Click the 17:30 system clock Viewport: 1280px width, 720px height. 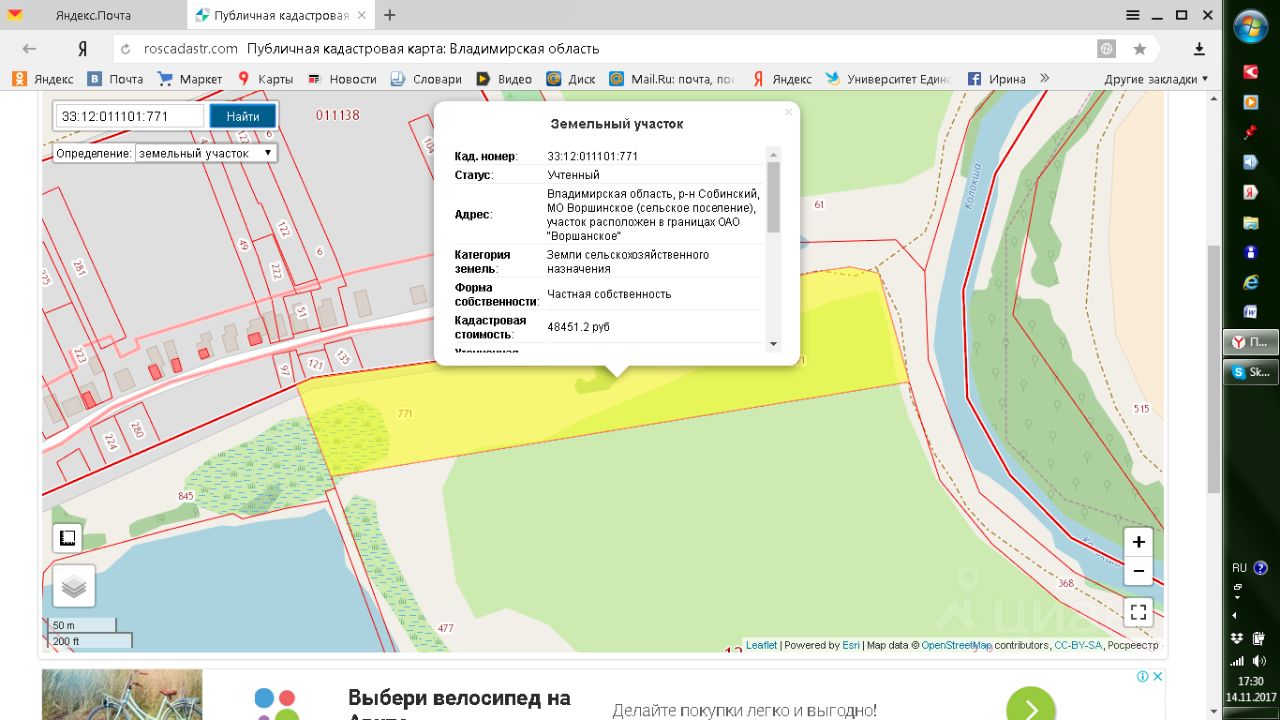1250,681
